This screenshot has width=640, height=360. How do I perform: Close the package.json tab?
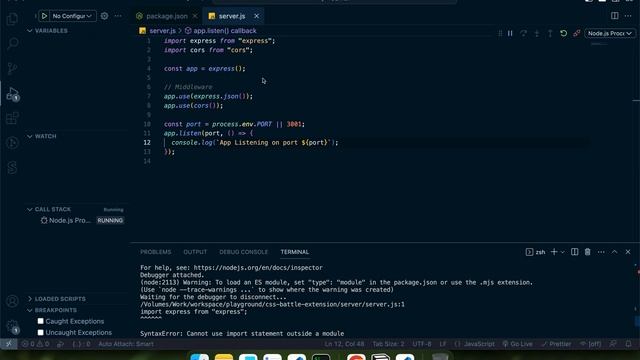pyautogui.click(x=195, y=16)
